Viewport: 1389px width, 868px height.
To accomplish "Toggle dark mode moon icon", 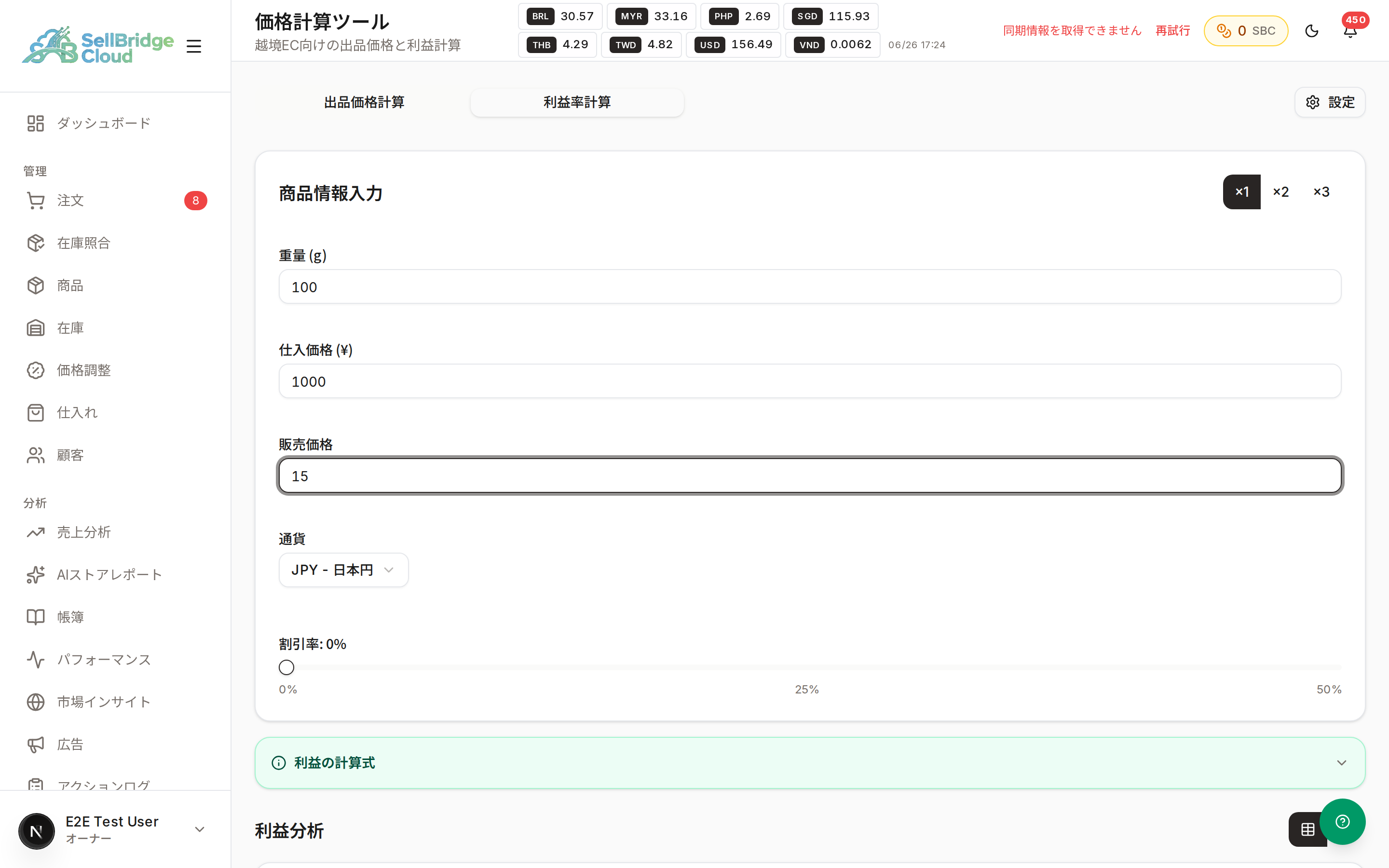I will point(1311,30).
